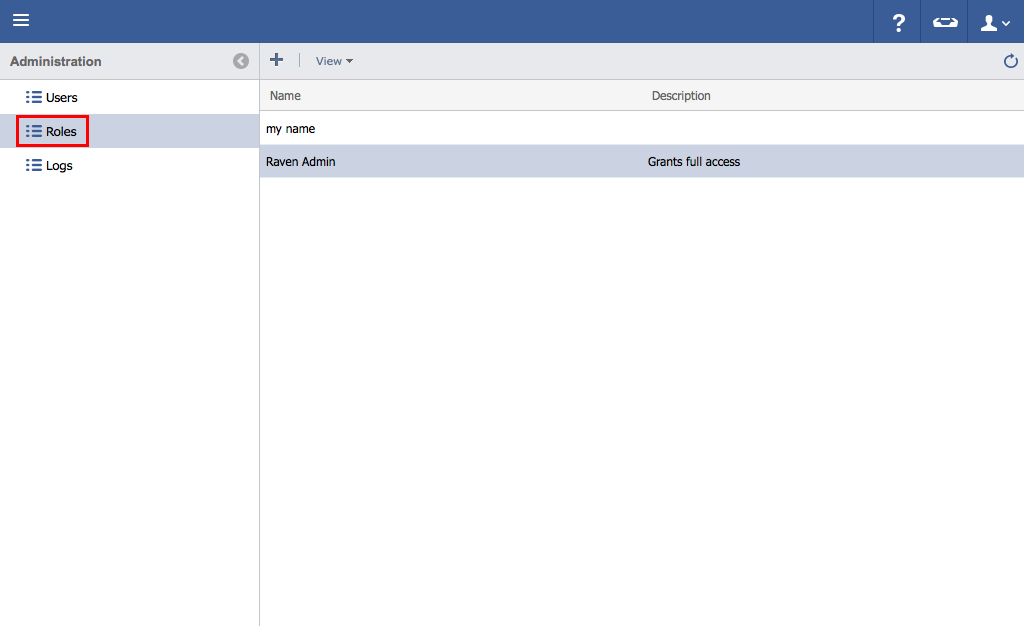
Task: Click the Administration panel title
Action: [x=56, y=61]
